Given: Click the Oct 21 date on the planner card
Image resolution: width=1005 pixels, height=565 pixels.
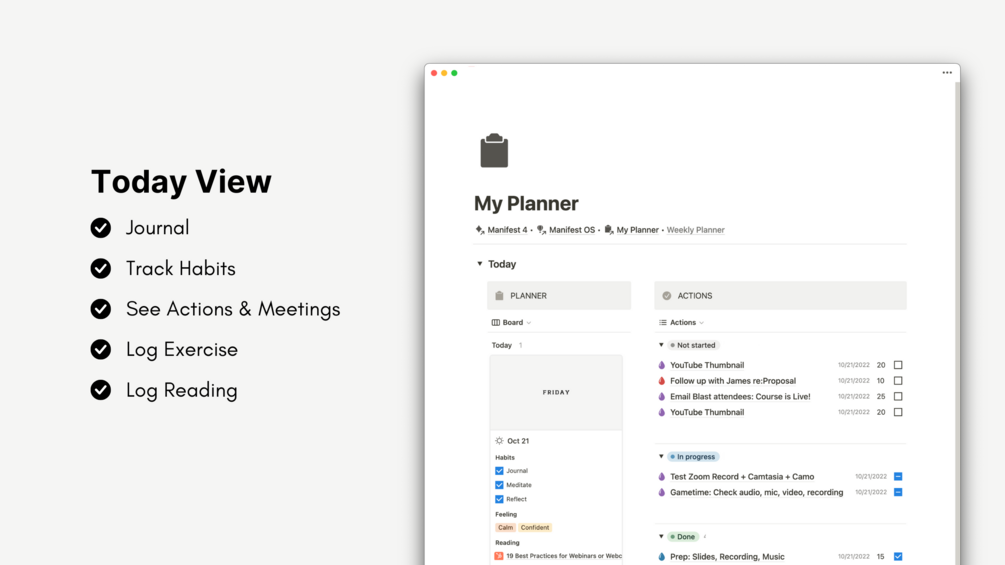Looking at the screenshot, I should (518, 441).
